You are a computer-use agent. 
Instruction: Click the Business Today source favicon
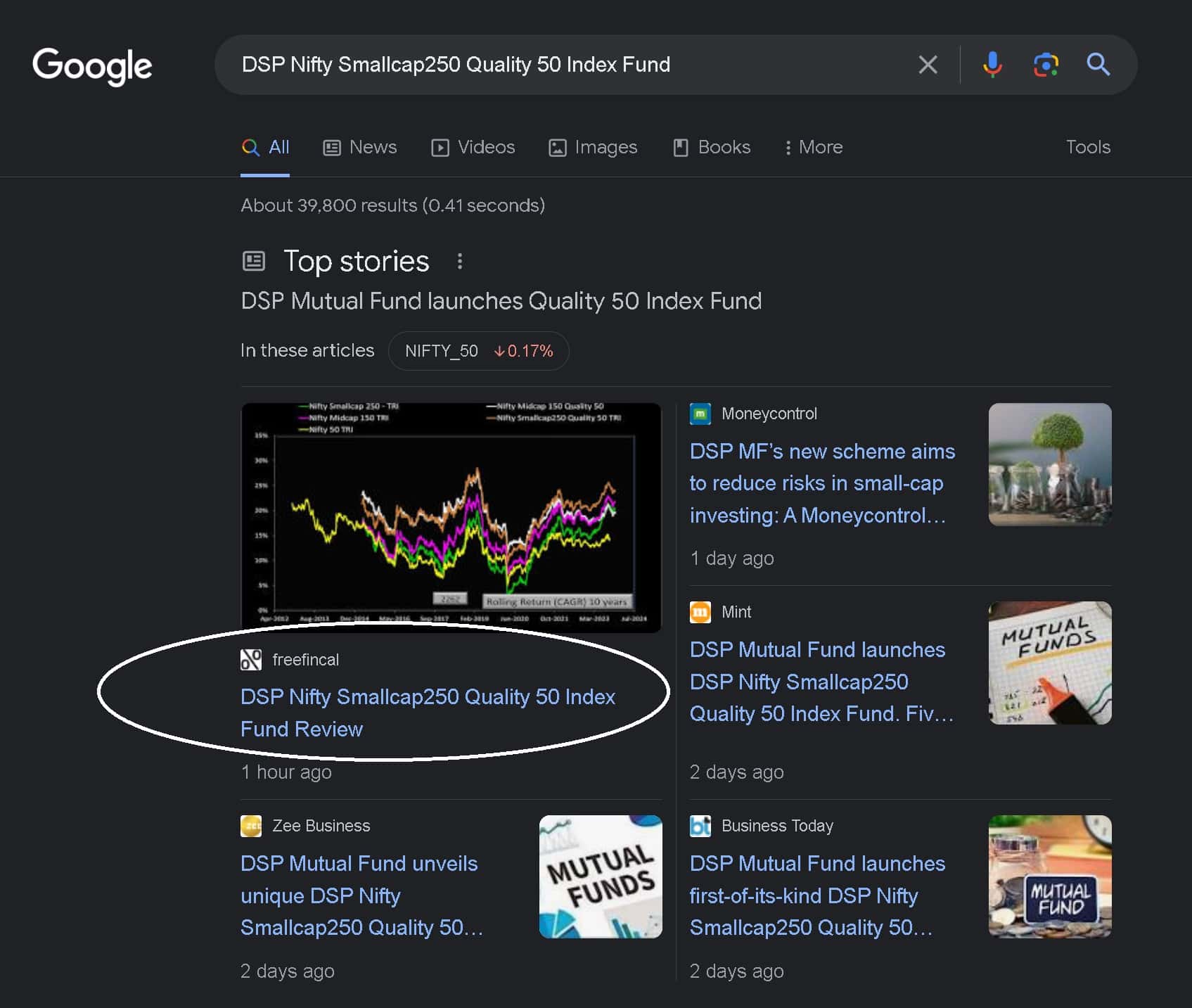pos(700,826)
